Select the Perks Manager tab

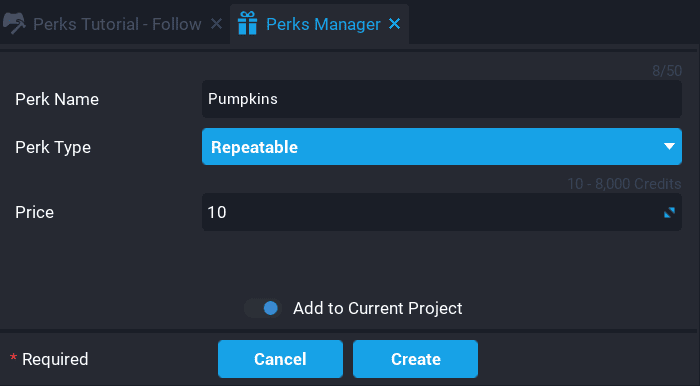click(323, 24)
